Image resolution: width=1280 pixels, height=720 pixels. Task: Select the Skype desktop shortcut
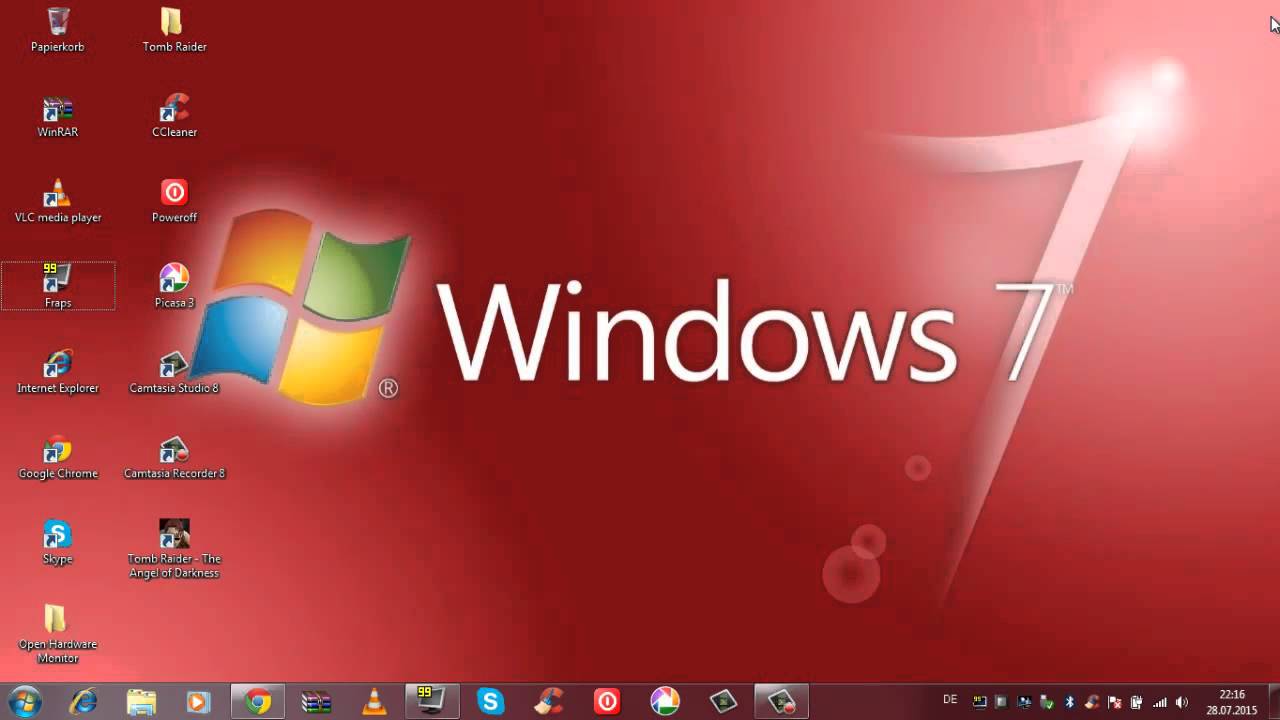(57, 542)
